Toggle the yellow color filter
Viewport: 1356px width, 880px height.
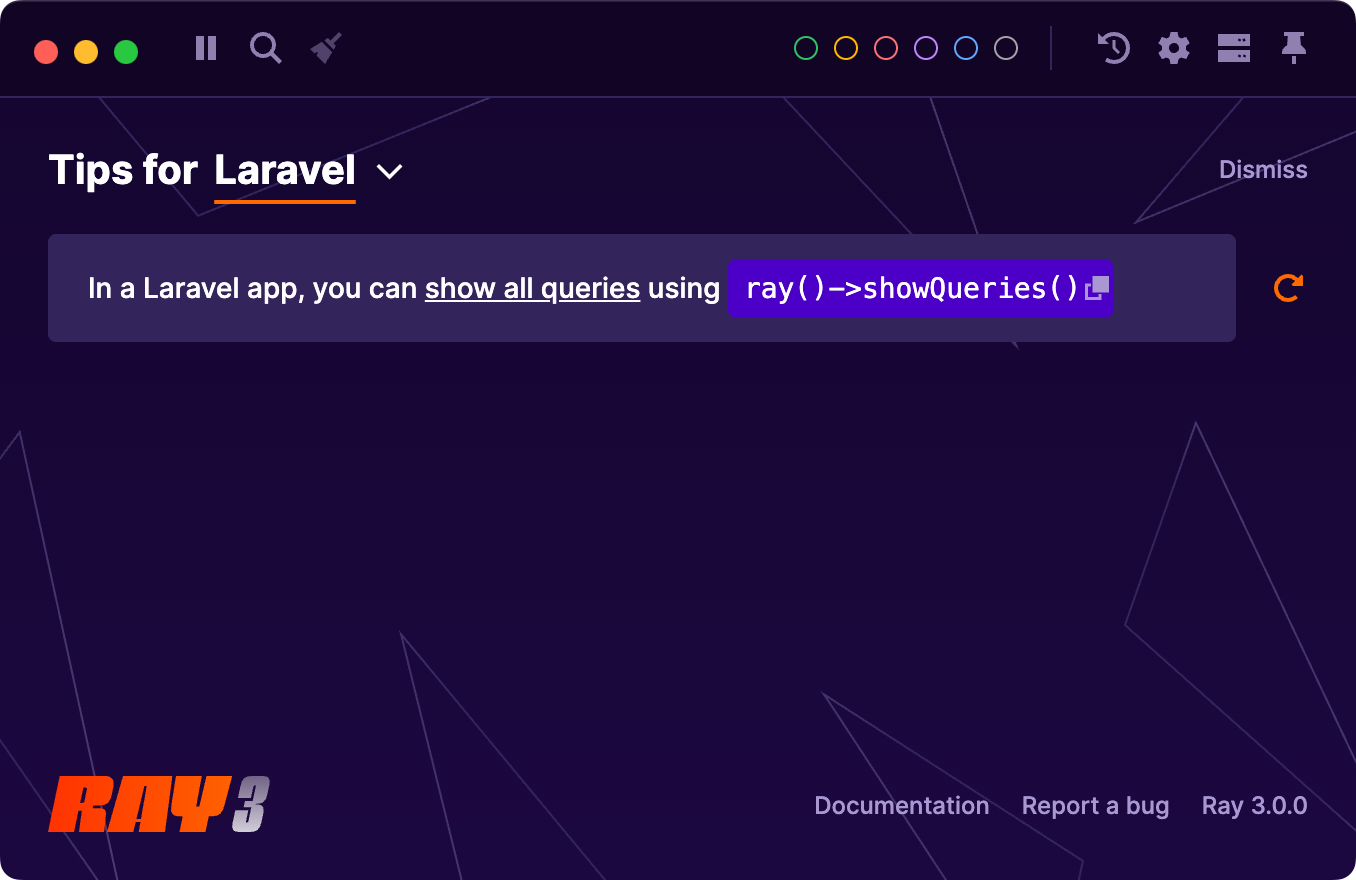coord(845,47)
